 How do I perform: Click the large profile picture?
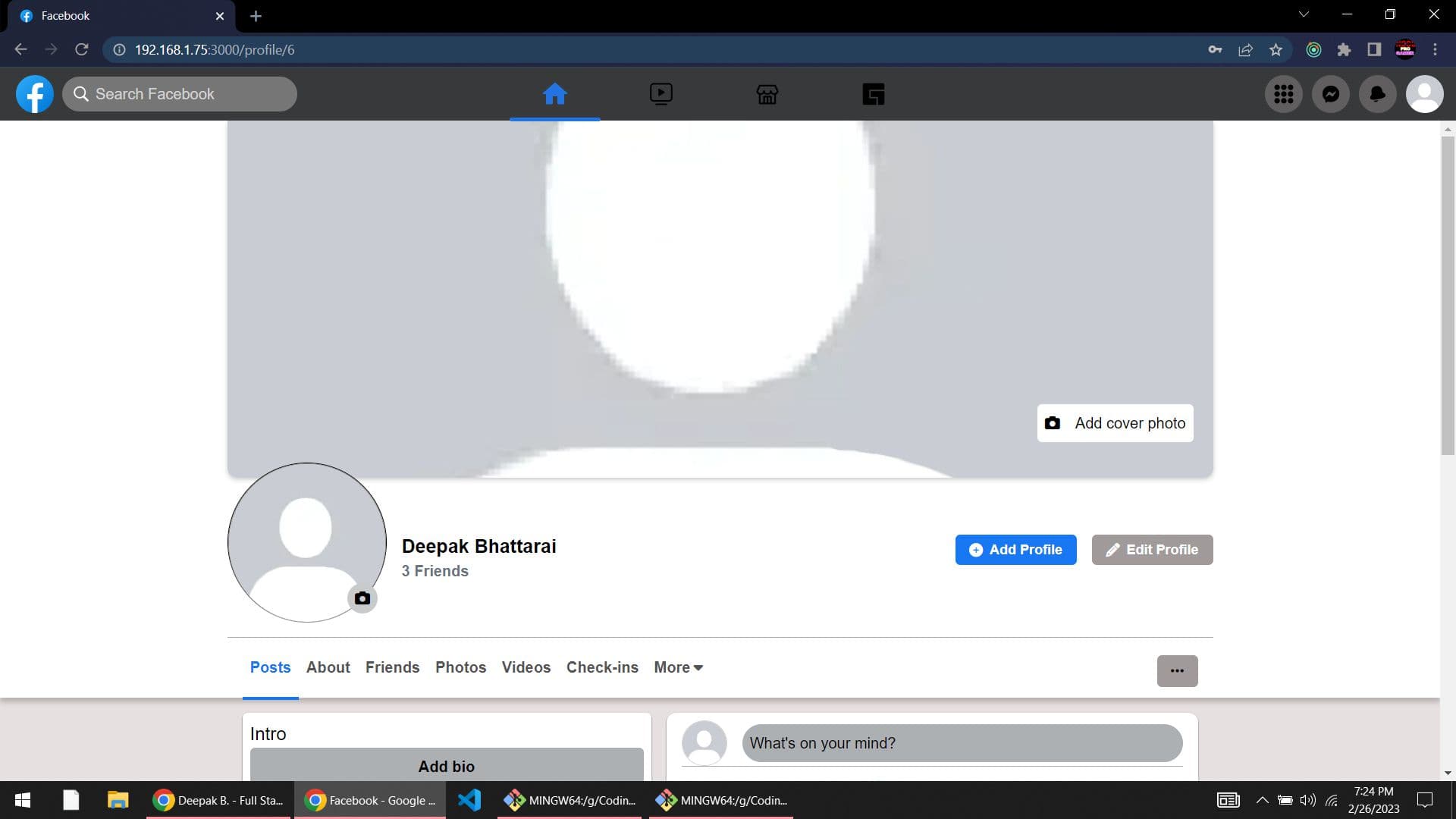pos(306,542)
